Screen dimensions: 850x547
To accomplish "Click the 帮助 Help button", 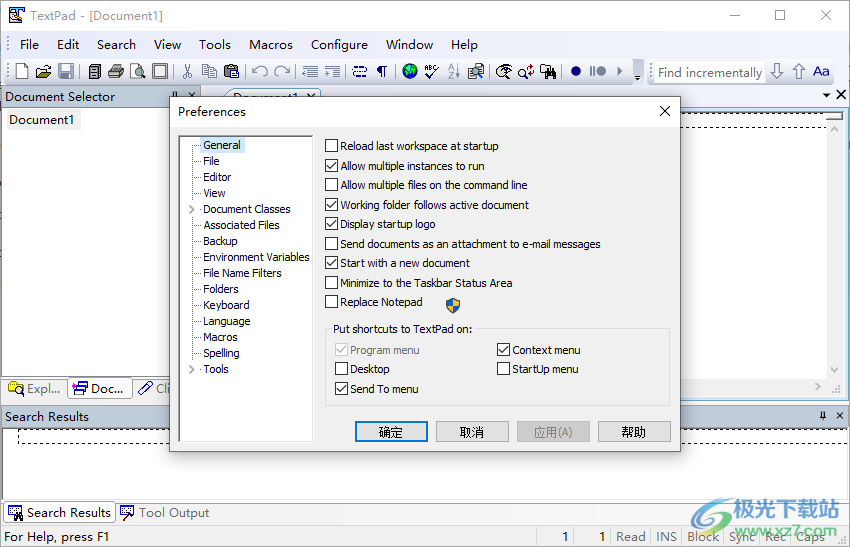I will coord(634,432).
